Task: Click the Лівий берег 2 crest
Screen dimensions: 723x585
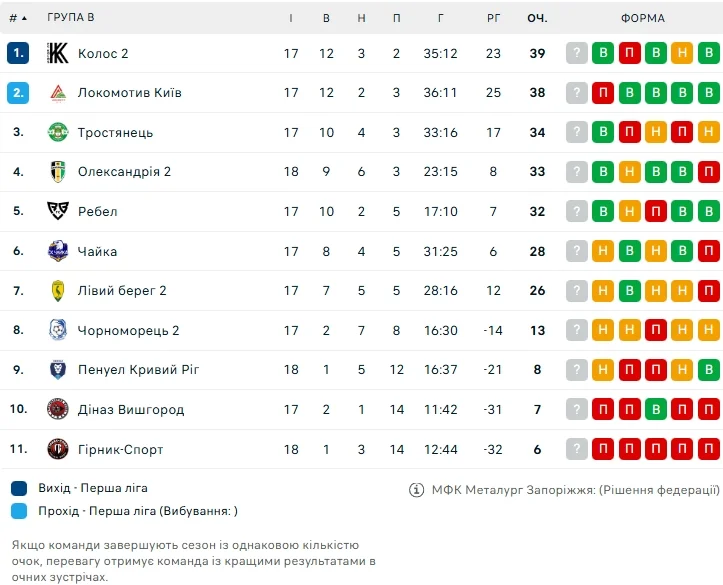Action: click(58, 291)
